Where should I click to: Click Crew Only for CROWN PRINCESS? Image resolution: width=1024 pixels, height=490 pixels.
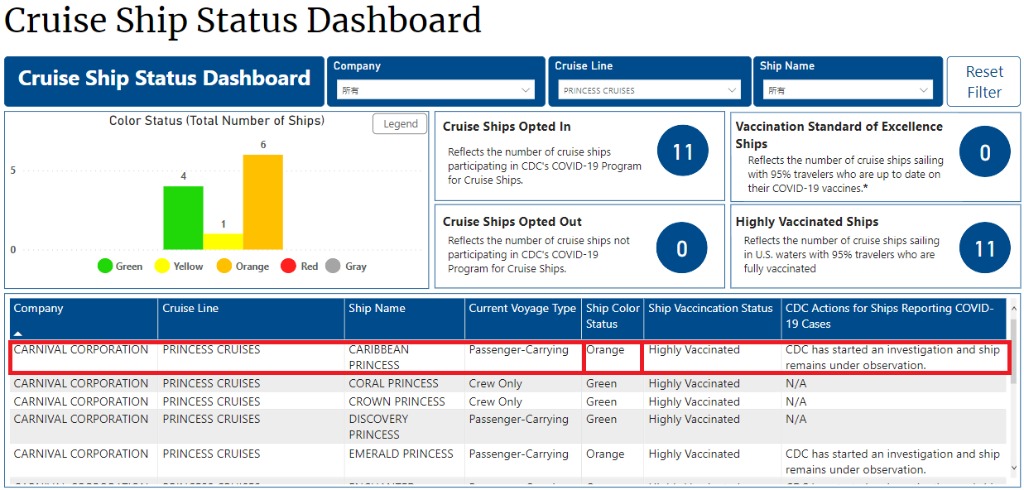[x=496, y=401]
